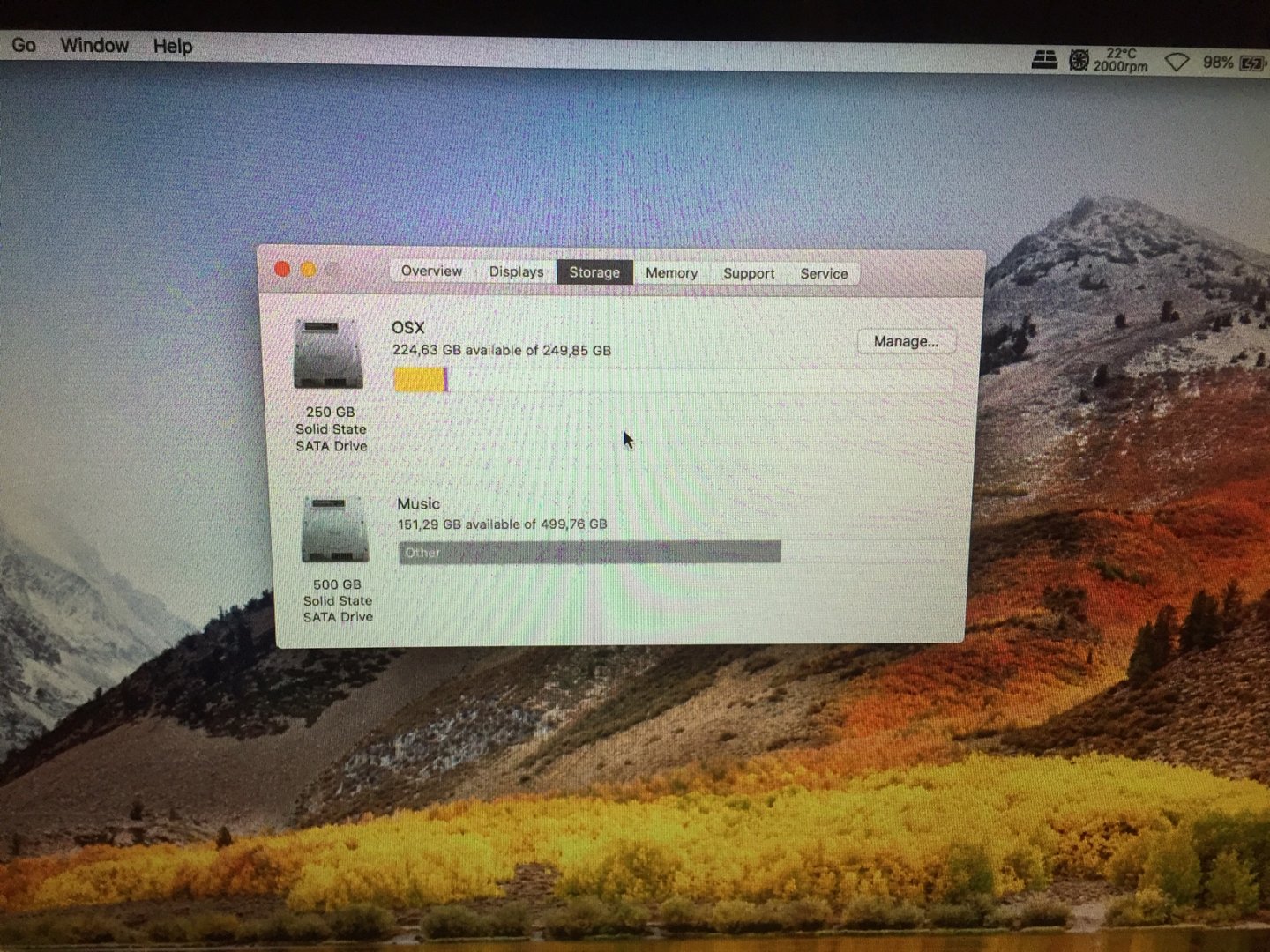Switch to the Memory tab
The image size is (1270, 952).
[x=671, y=273]
